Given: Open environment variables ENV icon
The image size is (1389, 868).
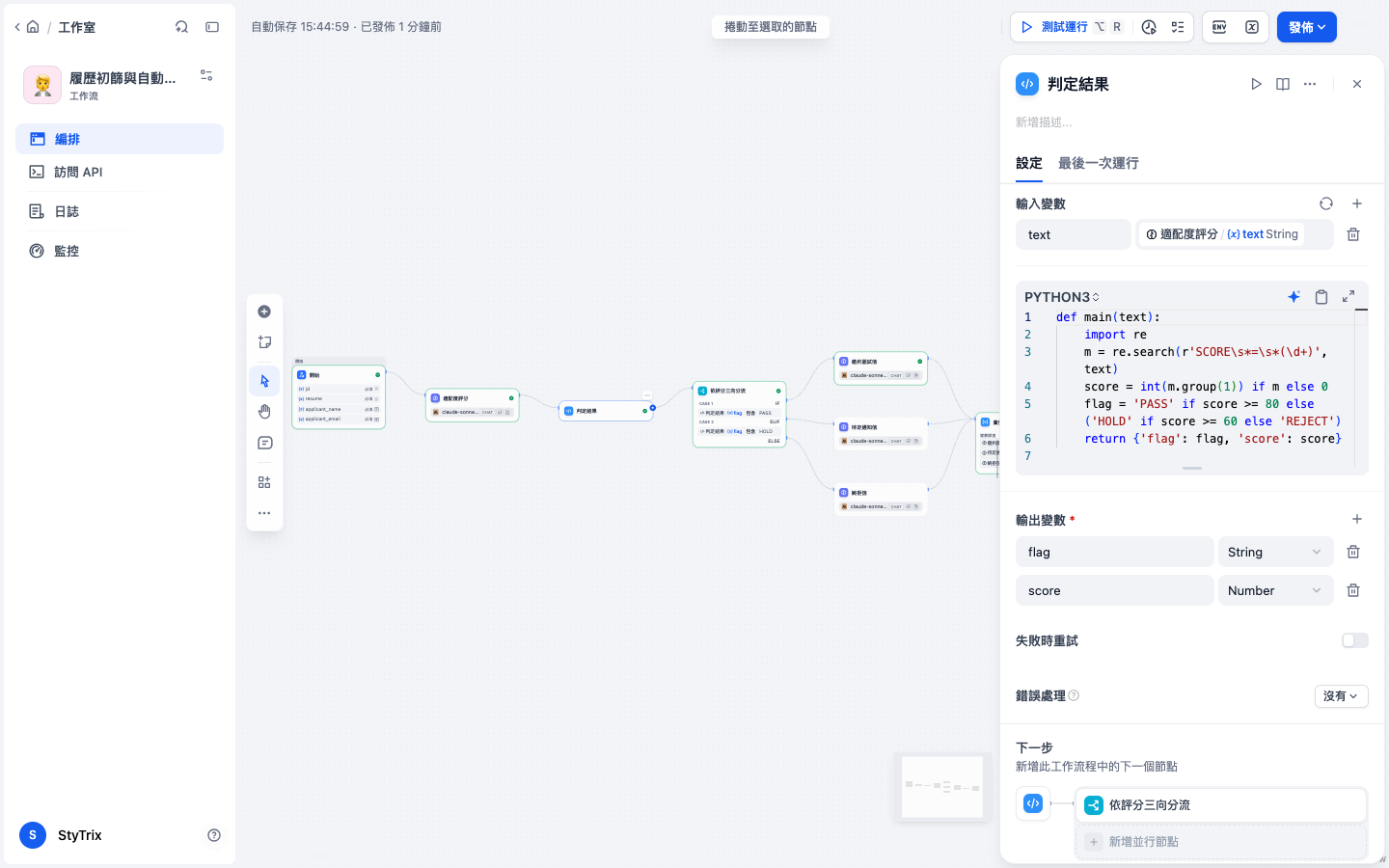Looking at the screenshot, I should (x=1219, y=27).
